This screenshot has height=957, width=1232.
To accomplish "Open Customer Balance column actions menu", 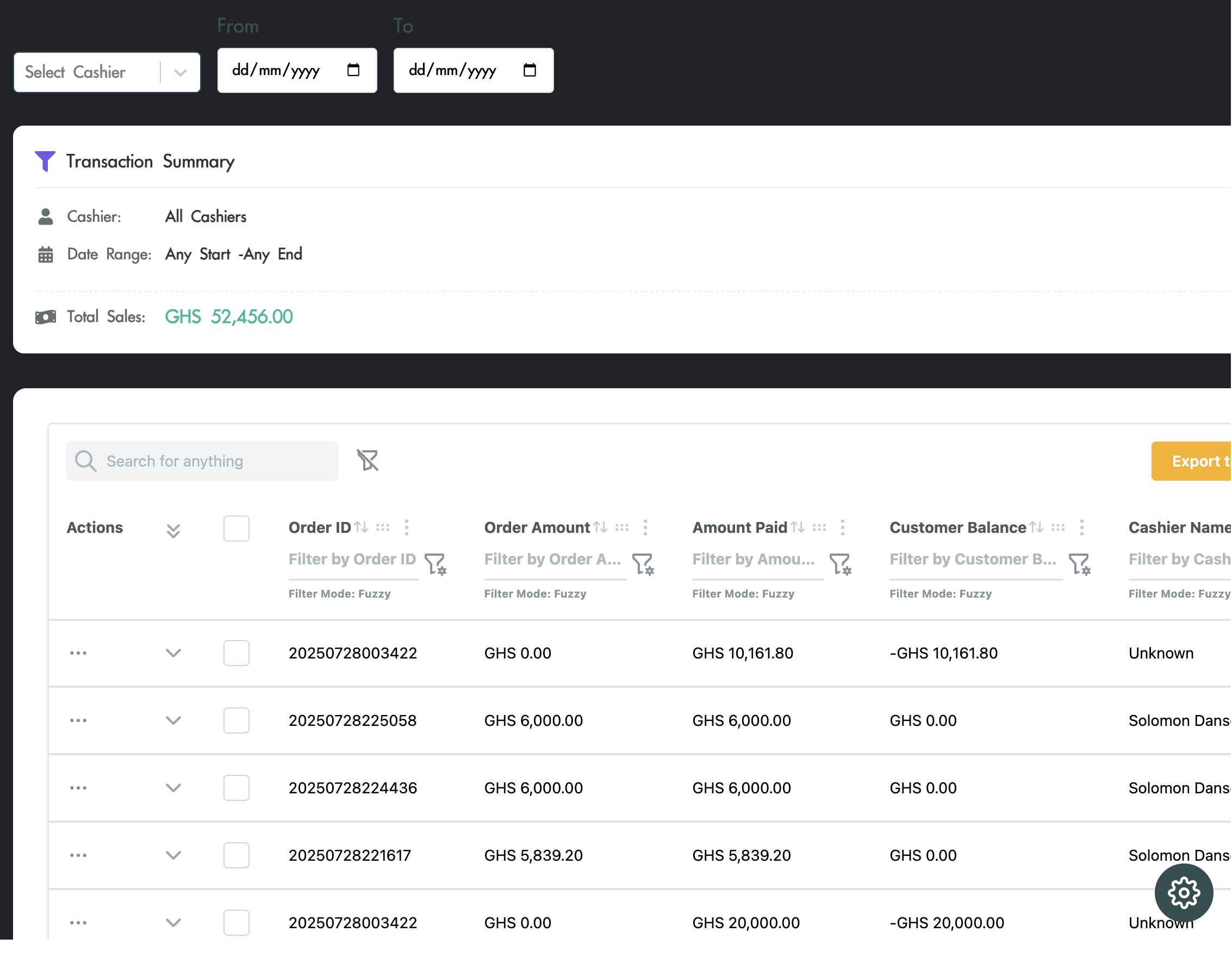I will (x=1081, y=527).
